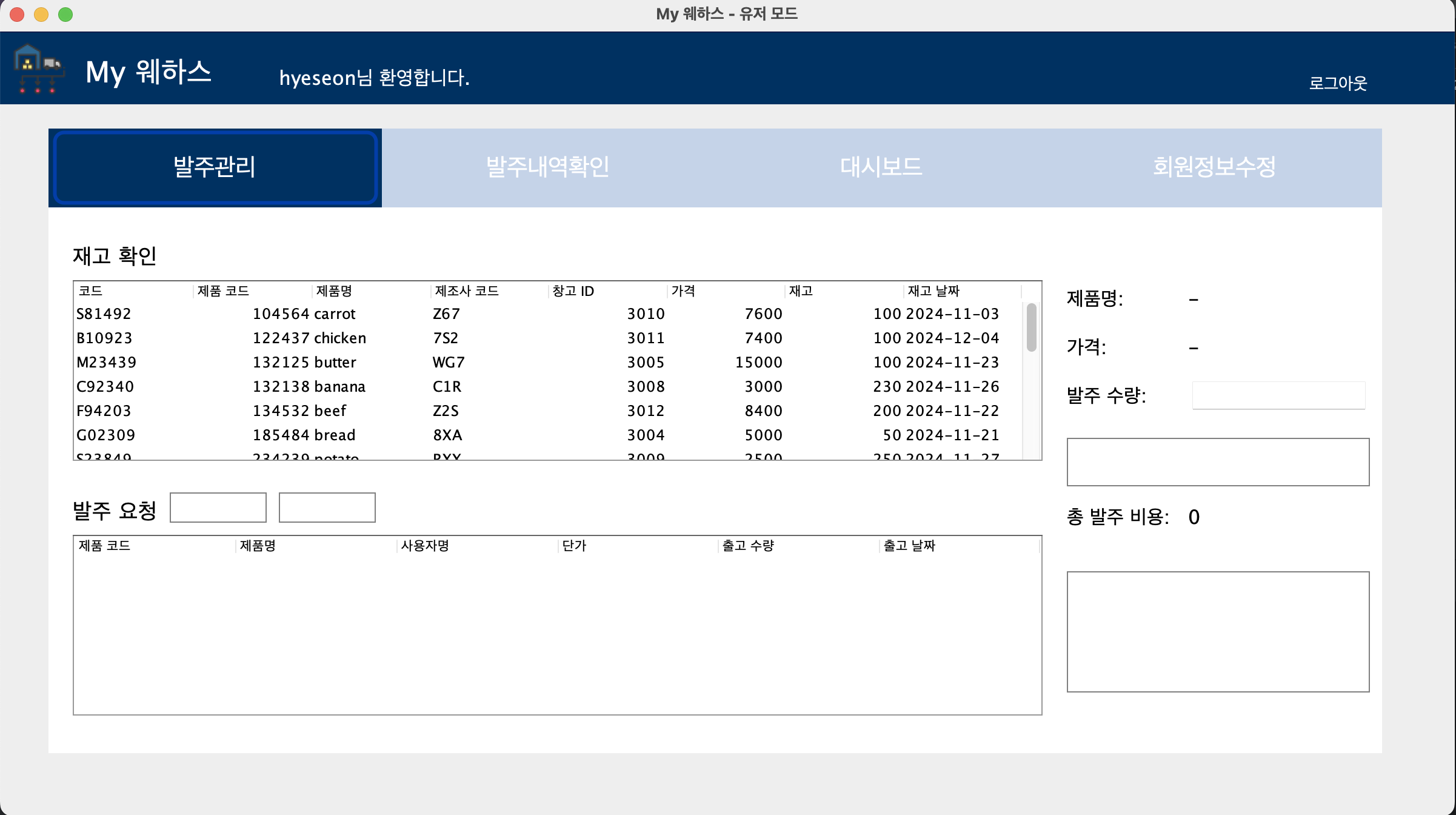1456x815 pixels.
Task: Click the empty button below 발주 수량
Action: pyautogui.click(x=1218, y=462)
